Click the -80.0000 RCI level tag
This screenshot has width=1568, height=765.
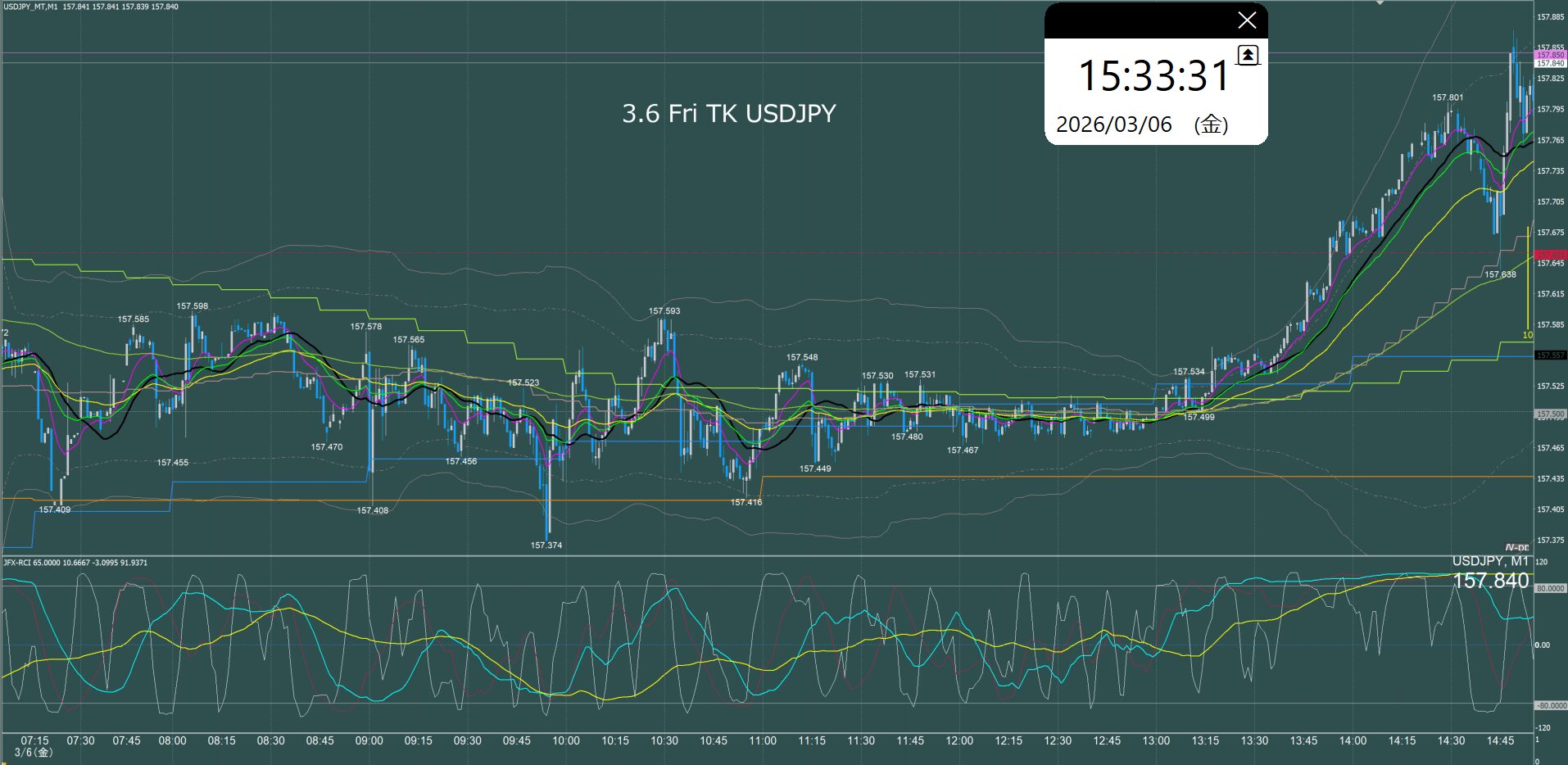pyautogui.click(x=1550, y=705)
